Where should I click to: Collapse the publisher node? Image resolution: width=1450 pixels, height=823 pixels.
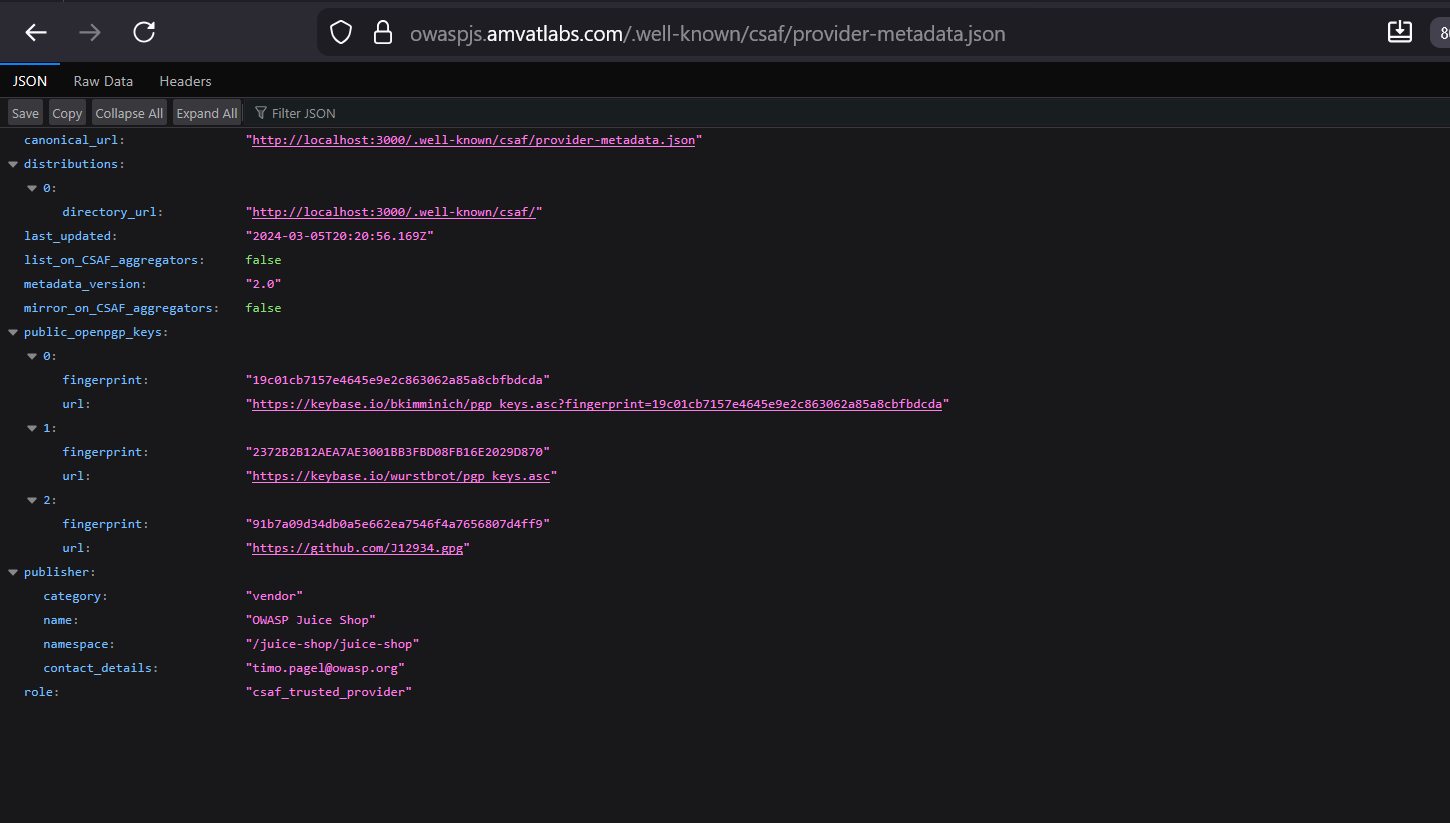(13, 572)
